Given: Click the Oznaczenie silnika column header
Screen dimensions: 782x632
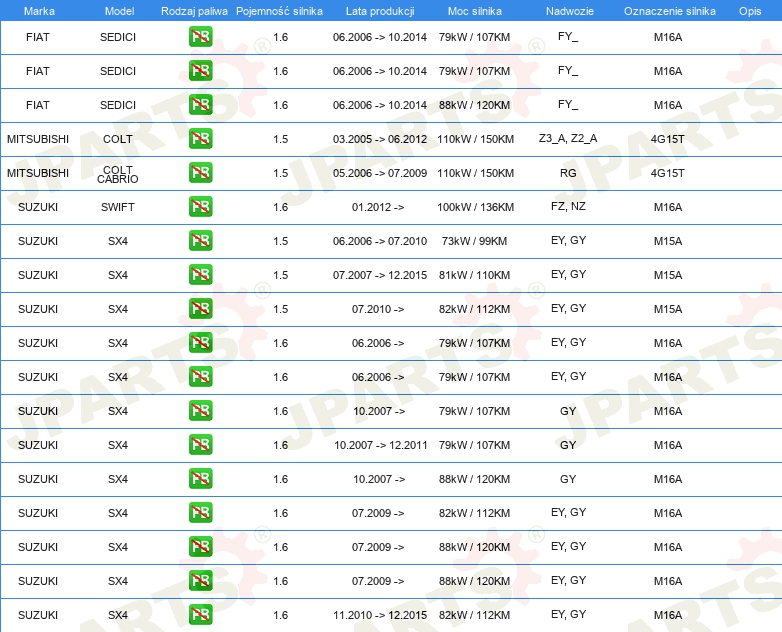Looking at the screenshot, I should point(669,11).
